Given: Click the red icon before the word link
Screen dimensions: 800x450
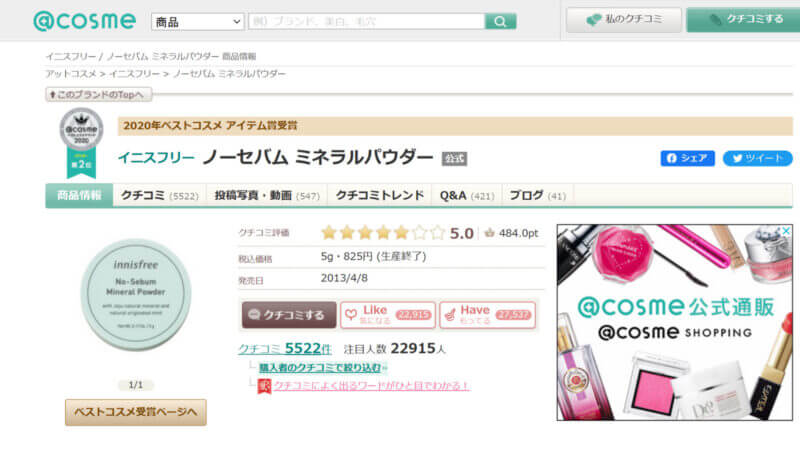Looking at the screenshot, I should point(264,386).
